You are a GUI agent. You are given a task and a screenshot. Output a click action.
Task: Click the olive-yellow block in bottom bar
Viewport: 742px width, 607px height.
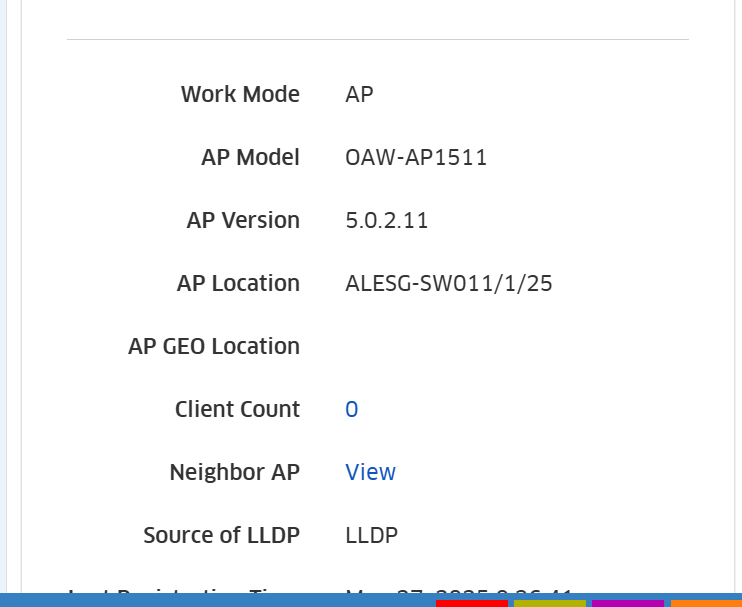coord(550,603)
